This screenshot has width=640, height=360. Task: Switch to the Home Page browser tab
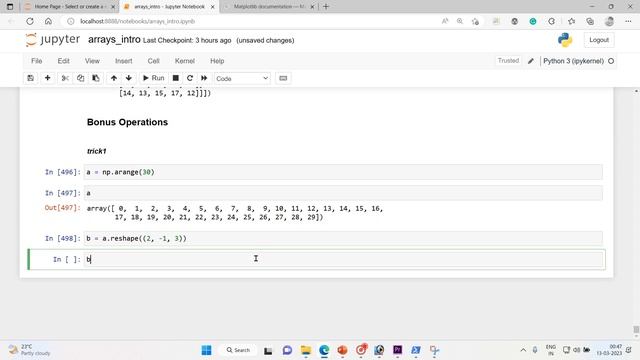tap(69, 7)
